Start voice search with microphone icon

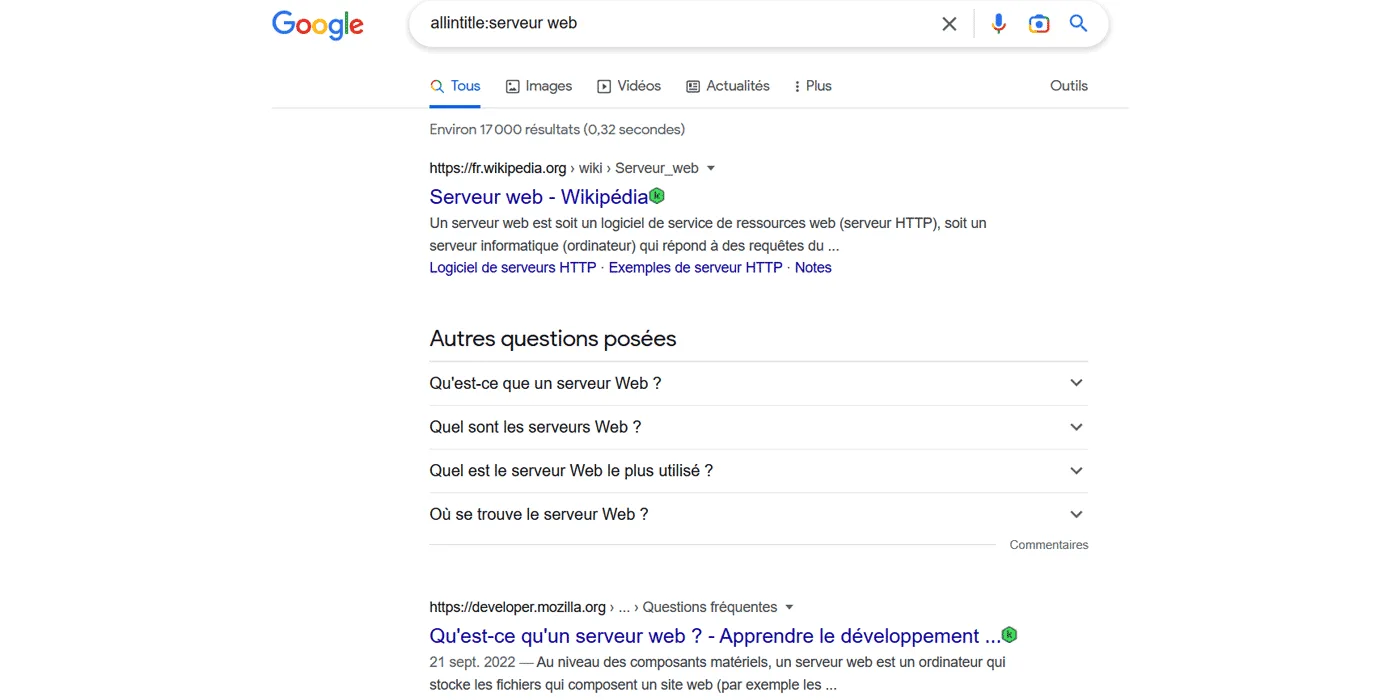click(998, 24)
